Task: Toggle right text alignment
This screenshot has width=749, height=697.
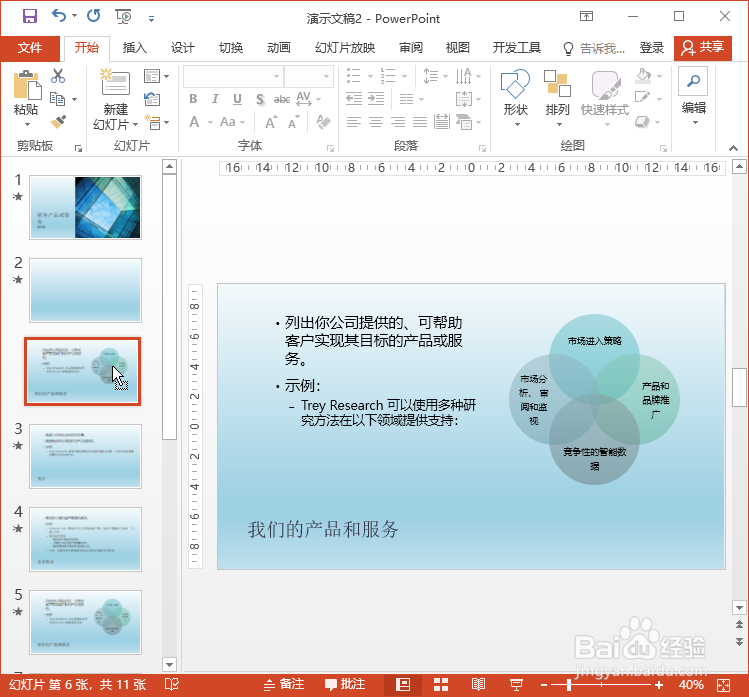Action: coord(398,122)
